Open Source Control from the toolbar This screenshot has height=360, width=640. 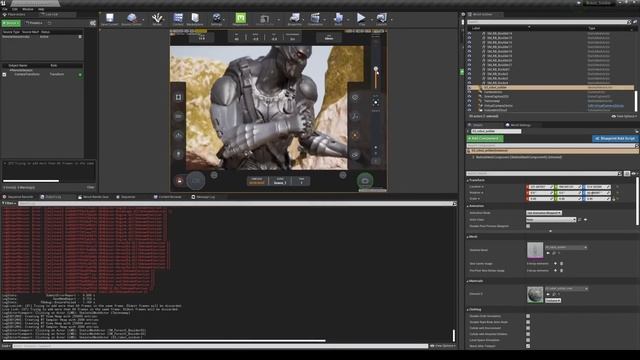131,19
